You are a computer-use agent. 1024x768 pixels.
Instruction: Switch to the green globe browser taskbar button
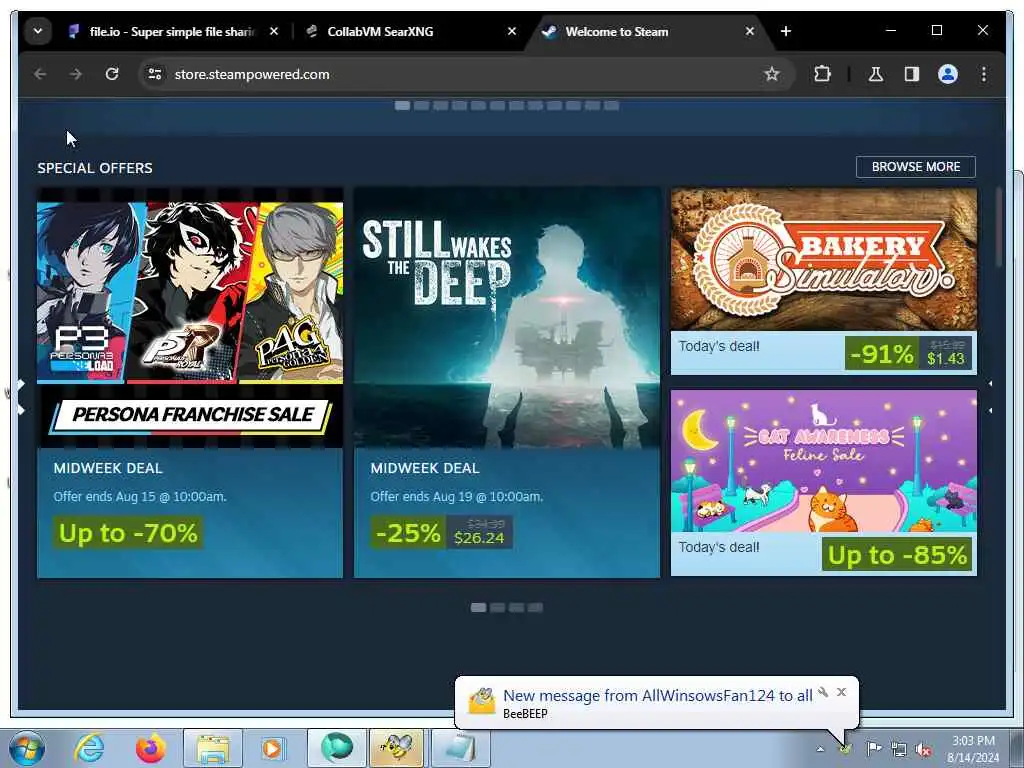(x=336, y=748)
